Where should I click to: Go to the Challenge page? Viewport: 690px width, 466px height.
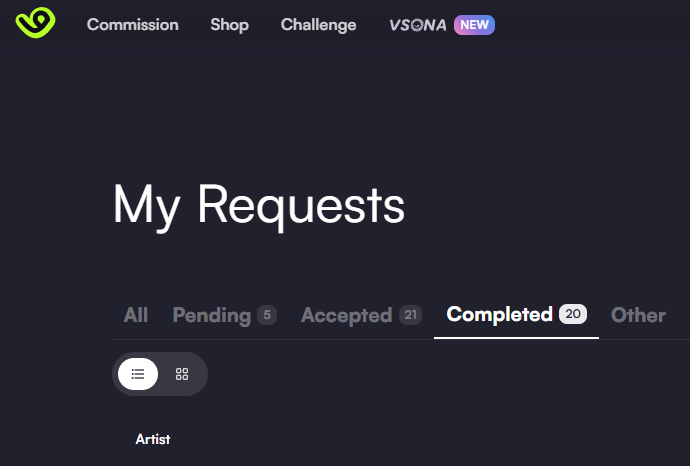pyautogui.click(x=318, y=25)
